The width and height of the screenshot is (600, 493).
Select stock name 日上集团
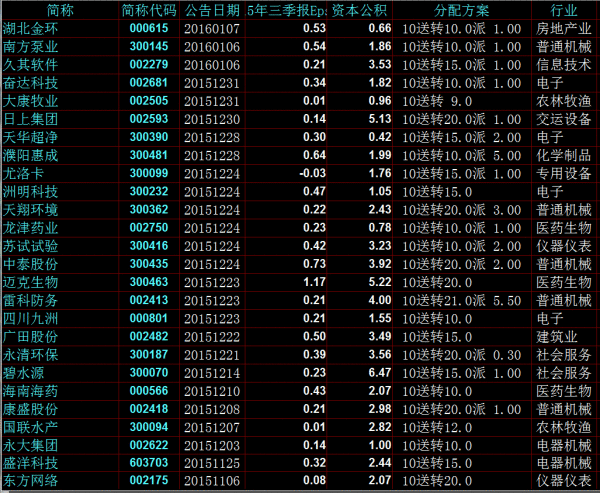coord(30,119)
